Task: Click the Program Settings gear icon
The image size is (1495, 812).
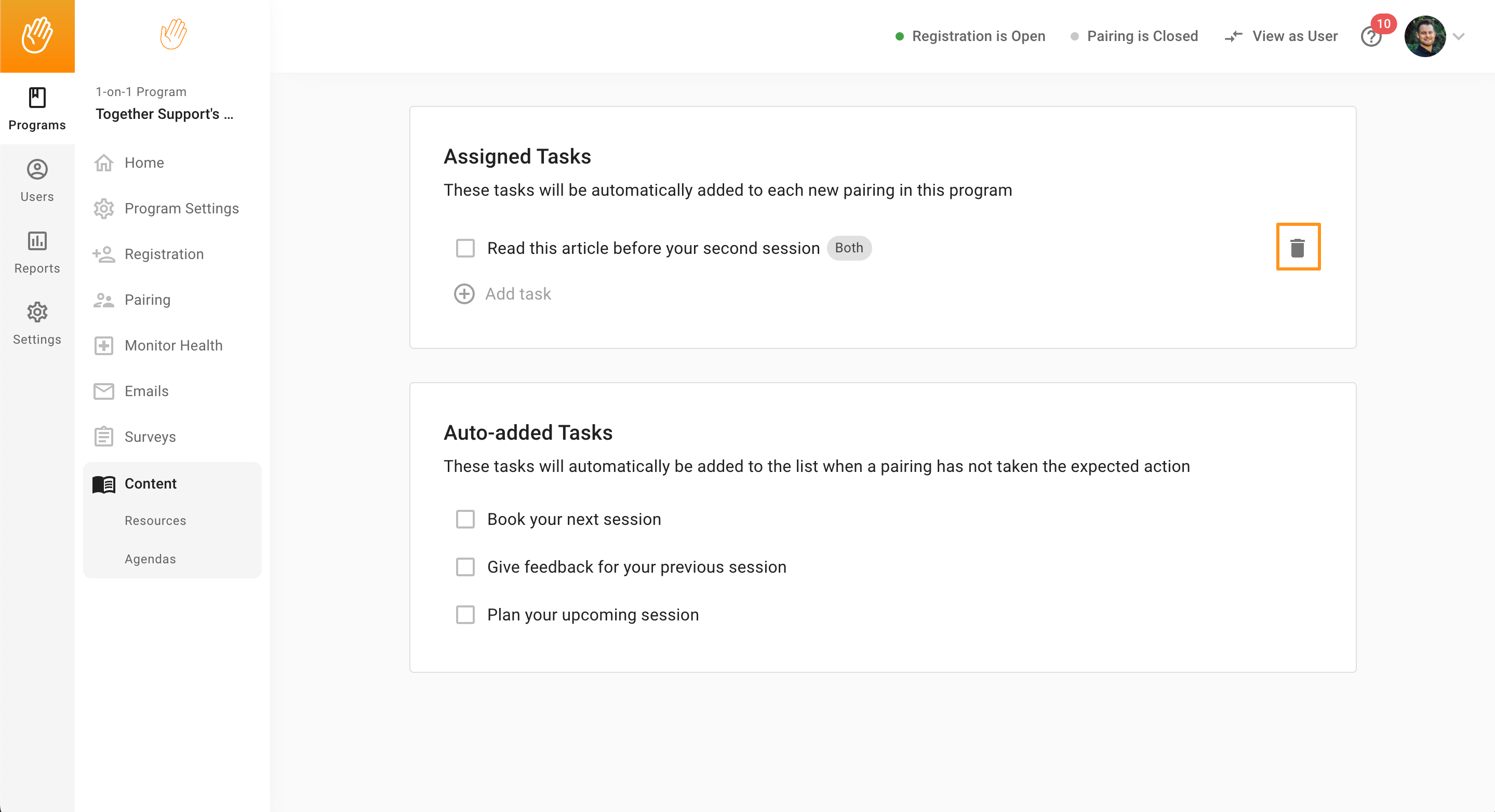Action: pyautogui.click(x=104, y=209)
